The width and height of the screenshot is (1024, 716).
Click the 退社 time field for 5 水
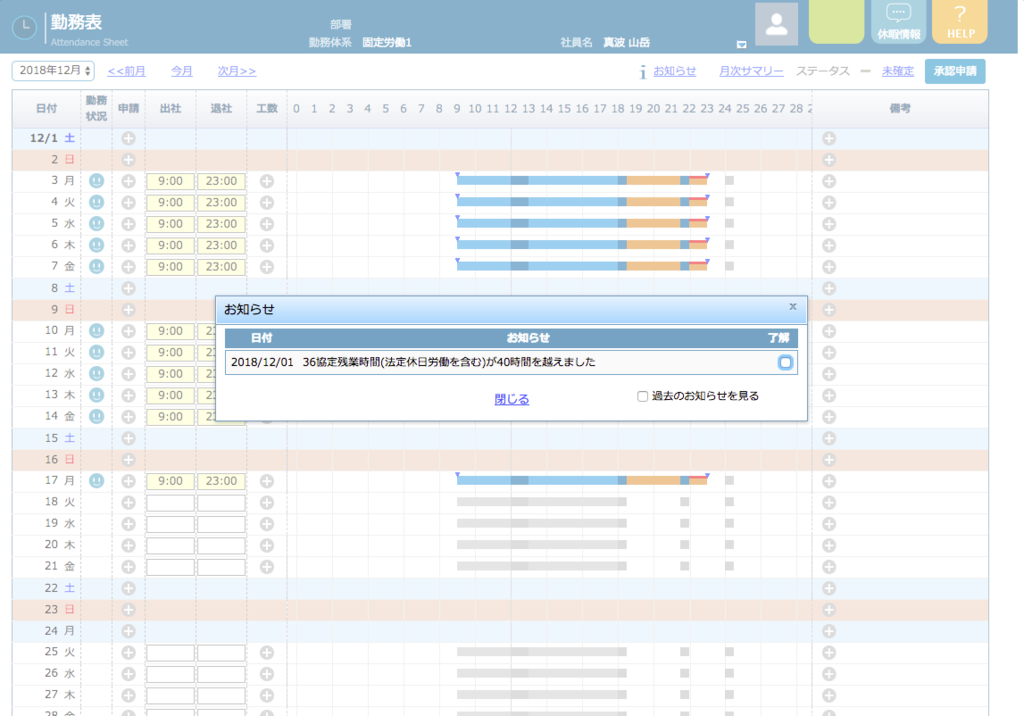pyautogui.click(x=221, y=224)
